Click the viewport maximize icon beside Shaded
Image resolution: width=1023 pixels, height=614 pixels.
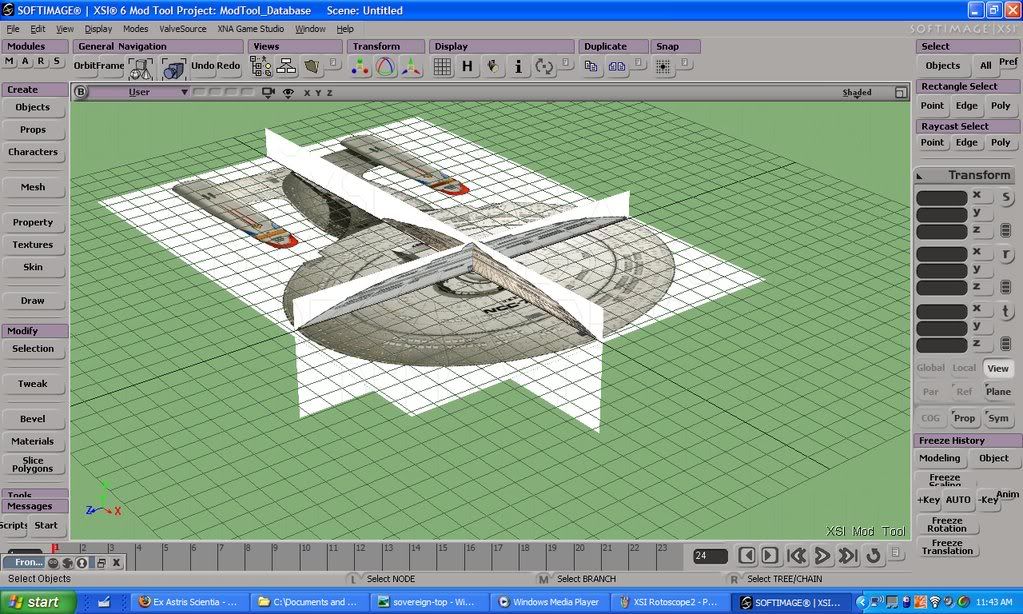(x=900, y=93)
